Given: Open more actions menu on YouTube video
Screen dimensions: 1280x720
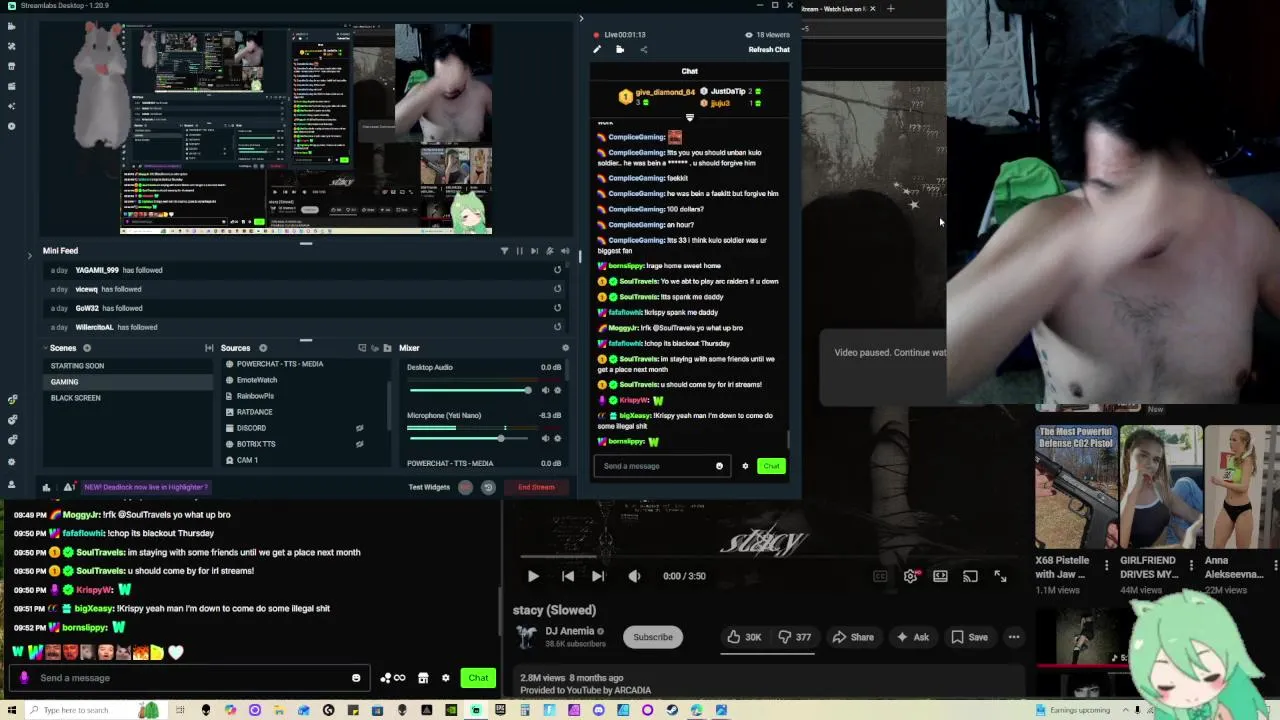Looking at the screenshot, I should point(1014,637).
